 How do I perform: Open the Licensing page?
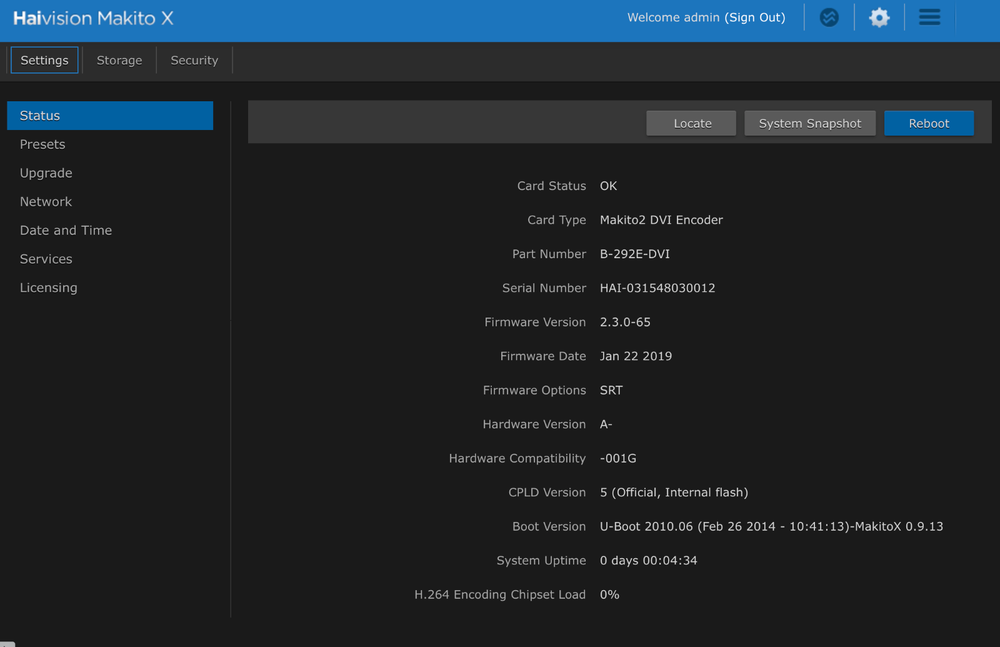pos(48,288)
